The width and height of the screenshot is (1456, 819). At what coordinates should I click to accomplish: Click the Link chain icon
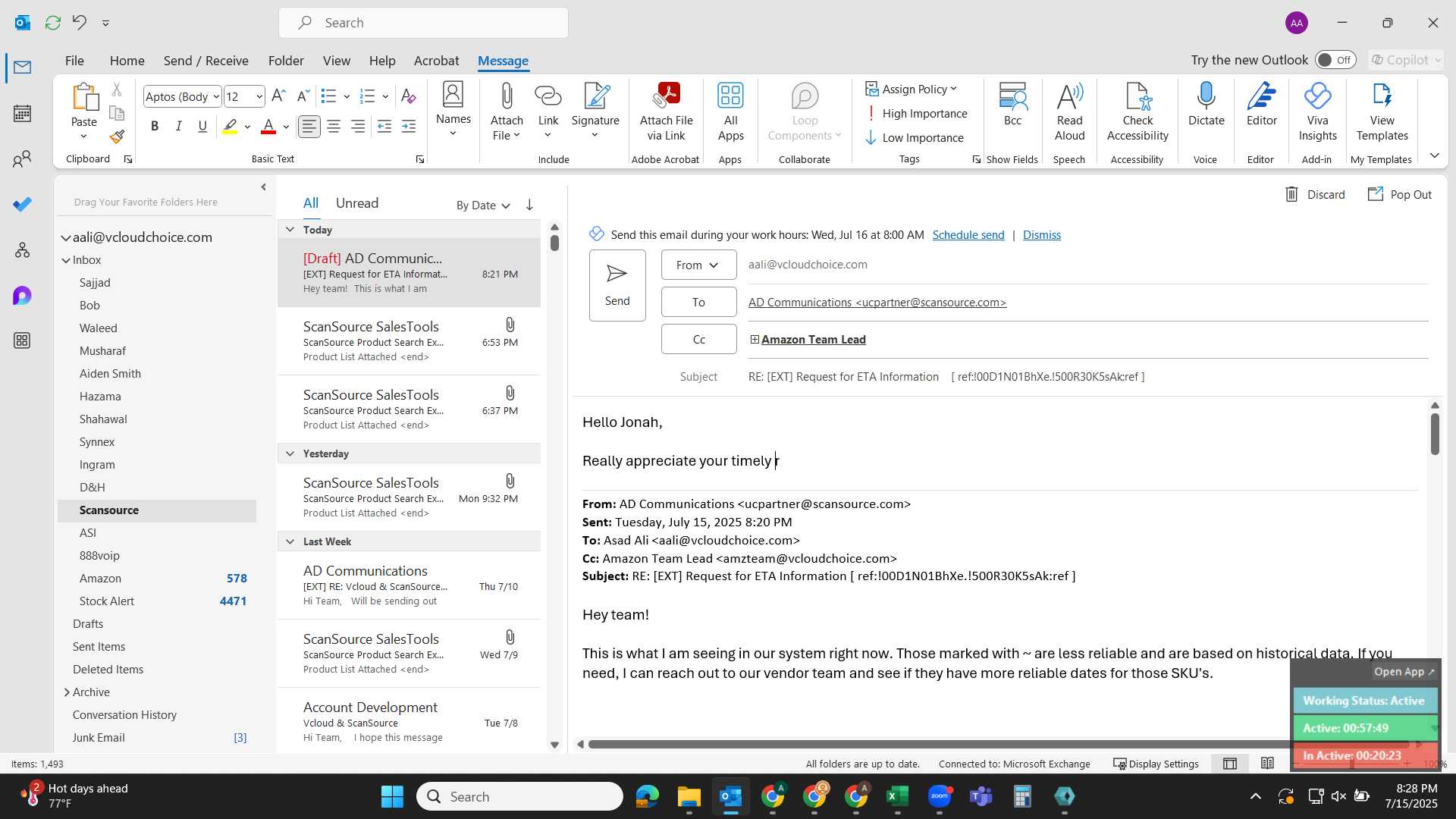tap(548, 111)
